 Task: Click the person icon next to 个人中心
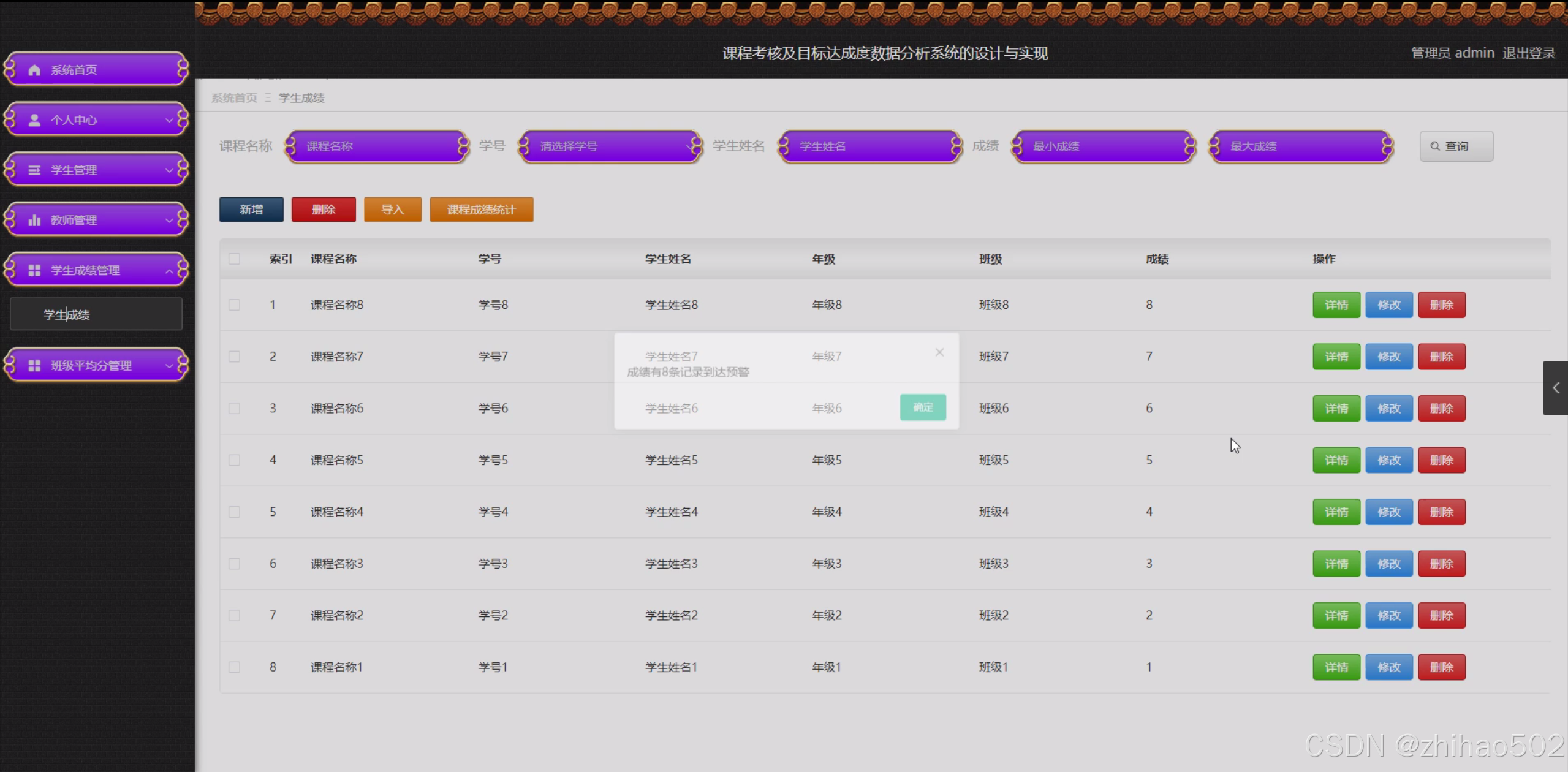(34, 120)
